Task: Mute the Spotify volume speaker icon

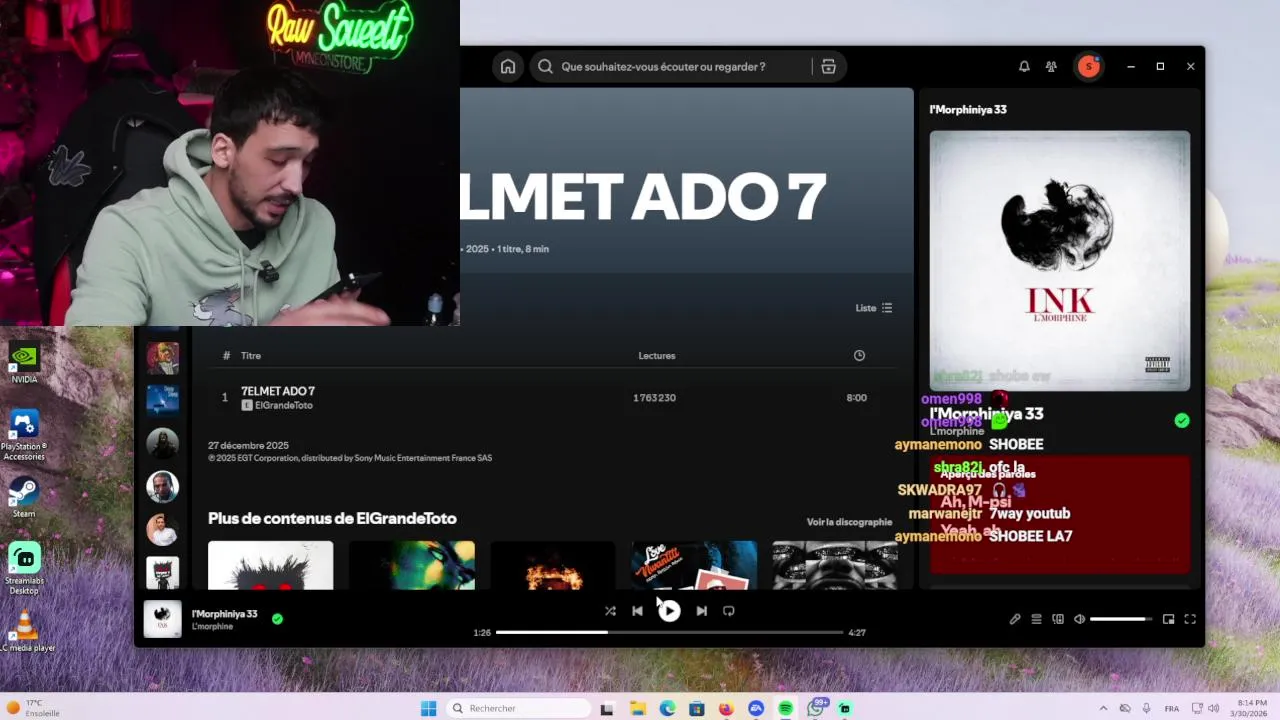Action: tap(1079, 619)
